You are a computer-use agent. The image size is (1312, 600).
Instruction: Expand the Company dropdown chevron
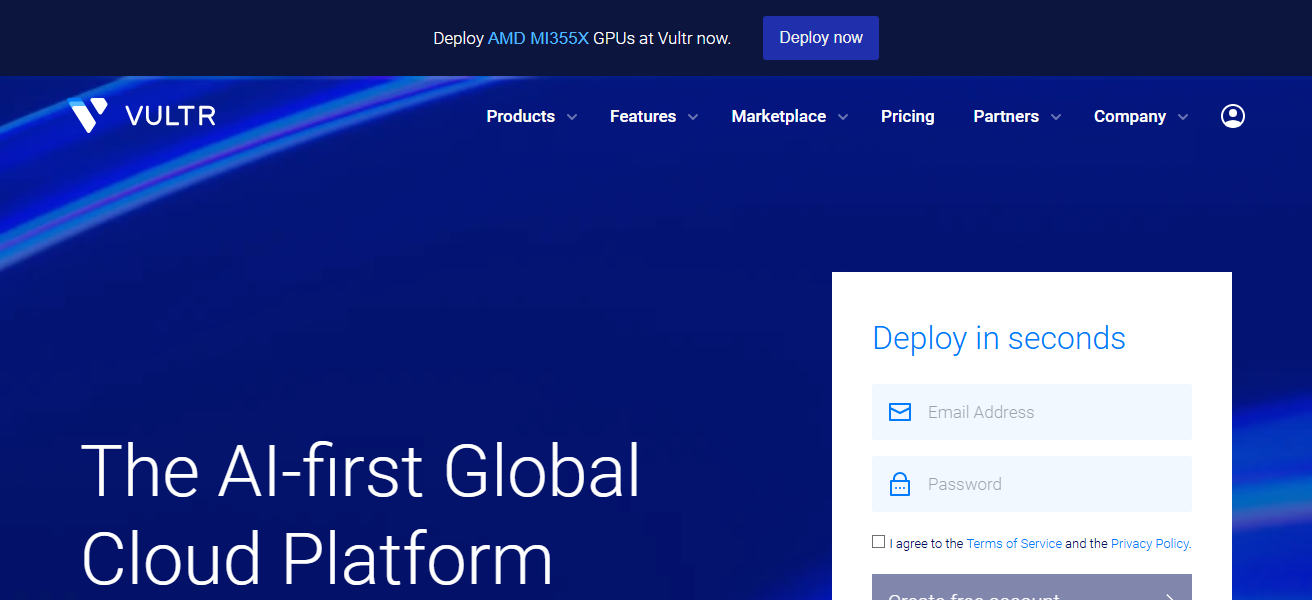[1183, 117]
